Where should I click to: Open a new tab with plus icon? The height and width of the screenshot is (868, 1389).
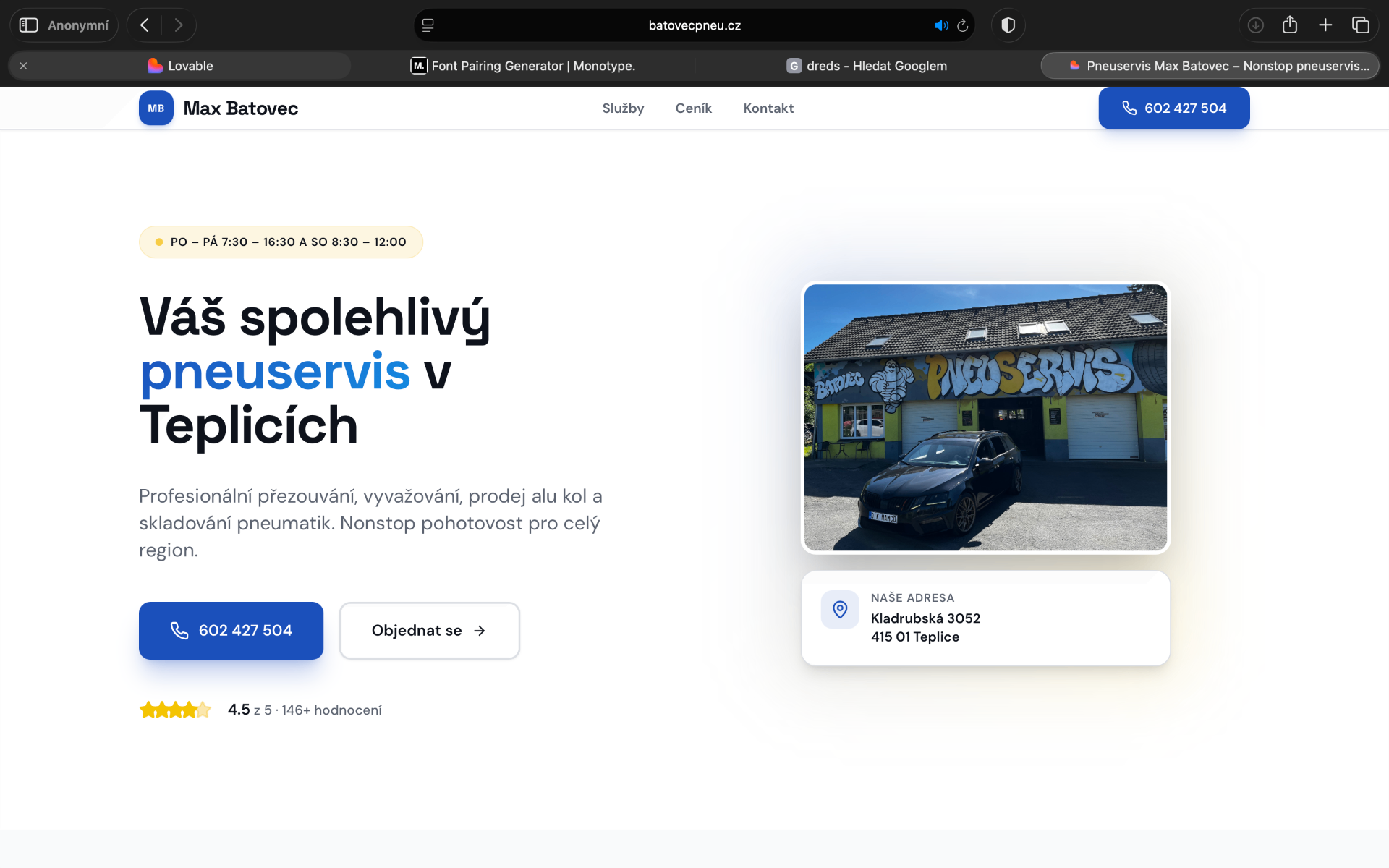pyautogui.click(x=1325, y=25)
